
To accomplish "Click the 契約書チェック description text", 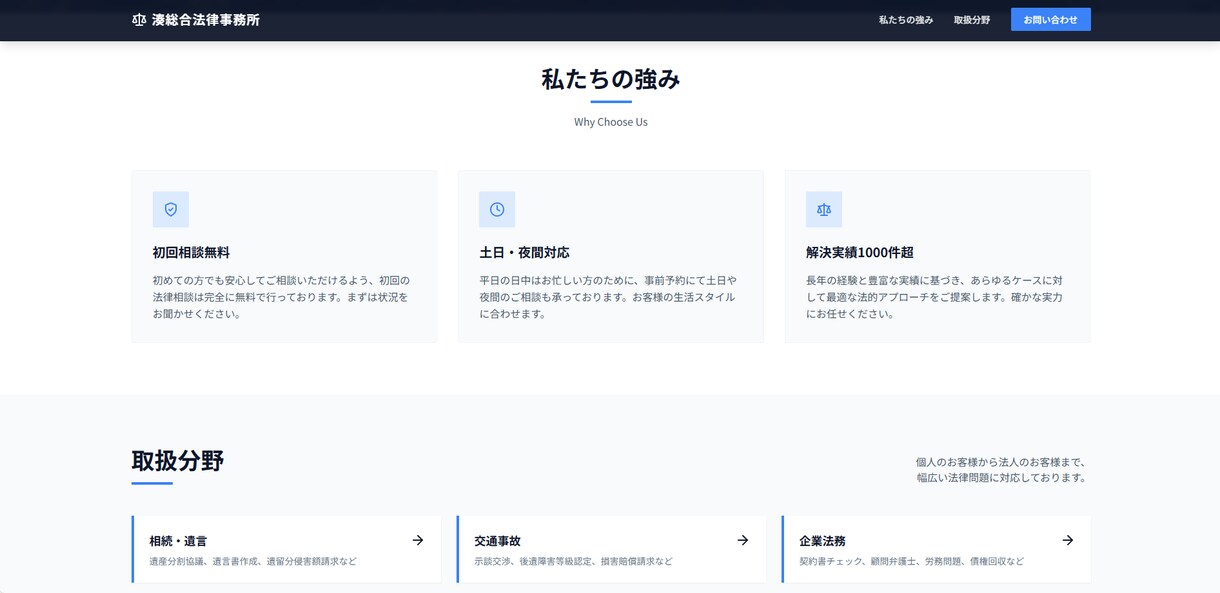I will [x=911, y=562].
